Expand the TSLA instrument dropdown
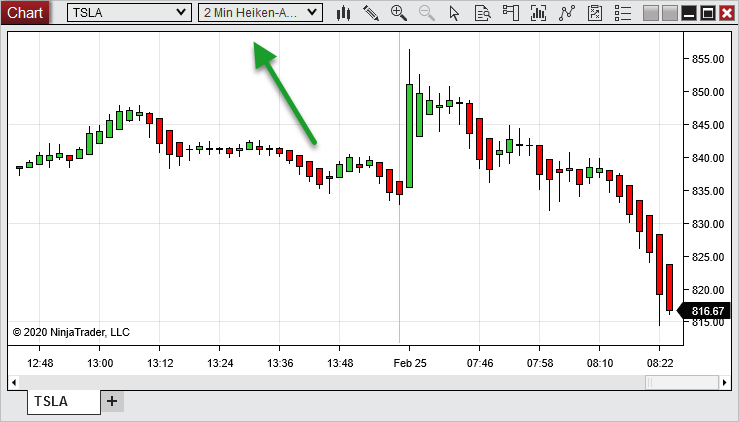Viewport: 739px width, 422px height. (180, 13)
